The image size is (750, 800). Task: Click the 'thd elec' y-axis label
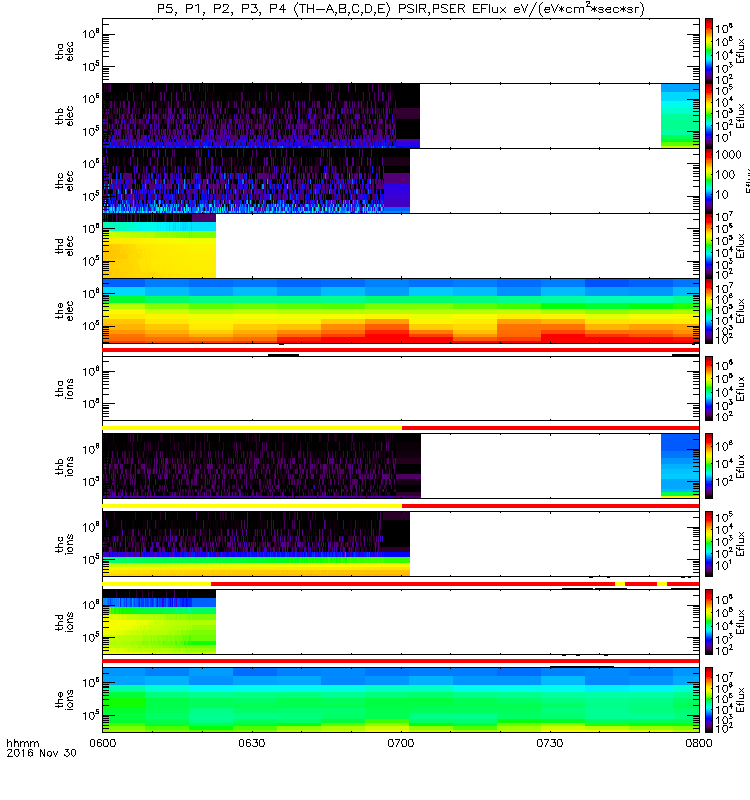pyautogui.click(x=64, y=246)
